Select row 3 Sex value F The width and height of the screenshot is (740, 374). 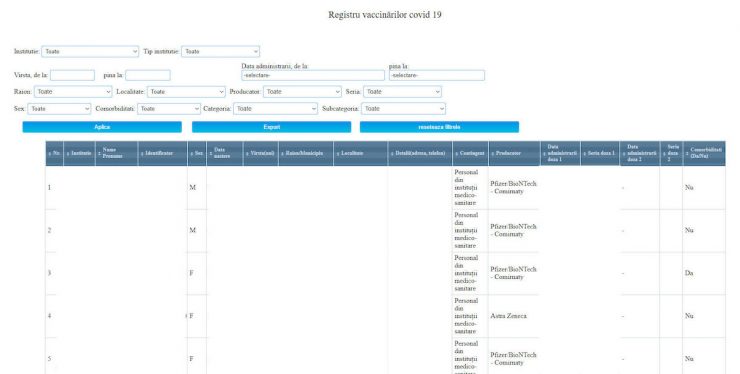191,273
